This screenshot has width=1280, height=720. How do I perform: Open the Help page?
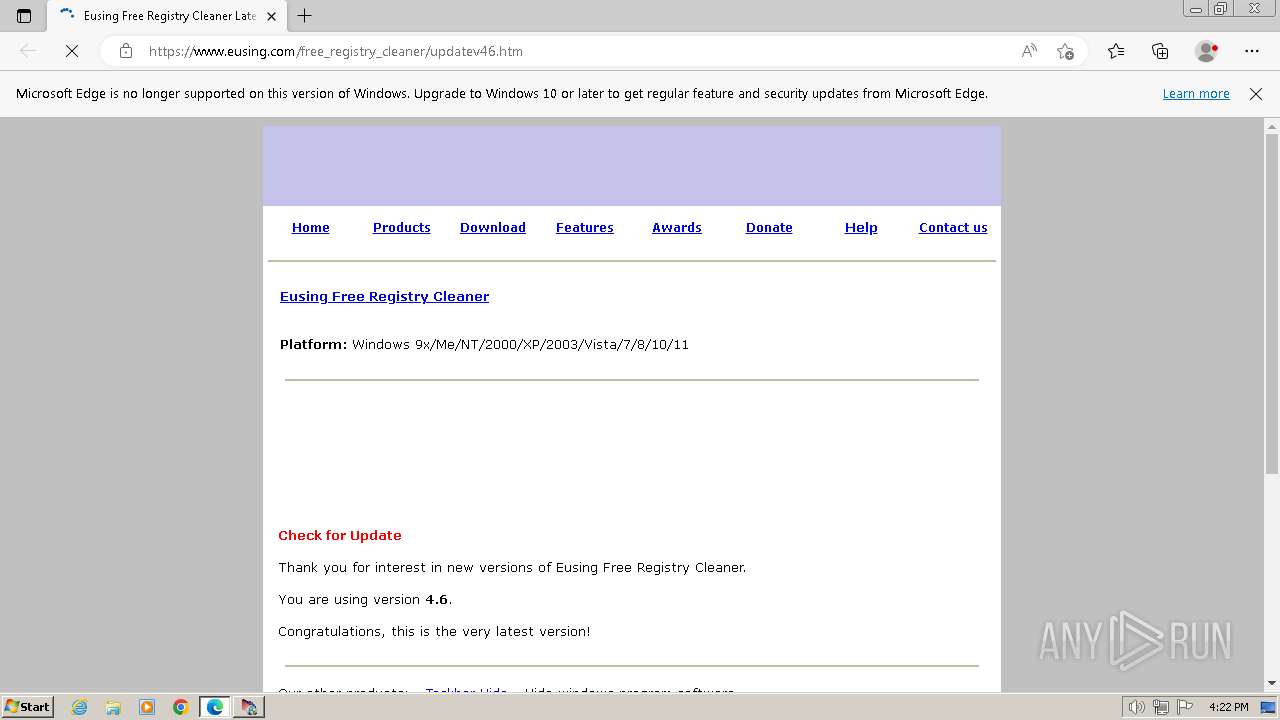click(861, 228)
